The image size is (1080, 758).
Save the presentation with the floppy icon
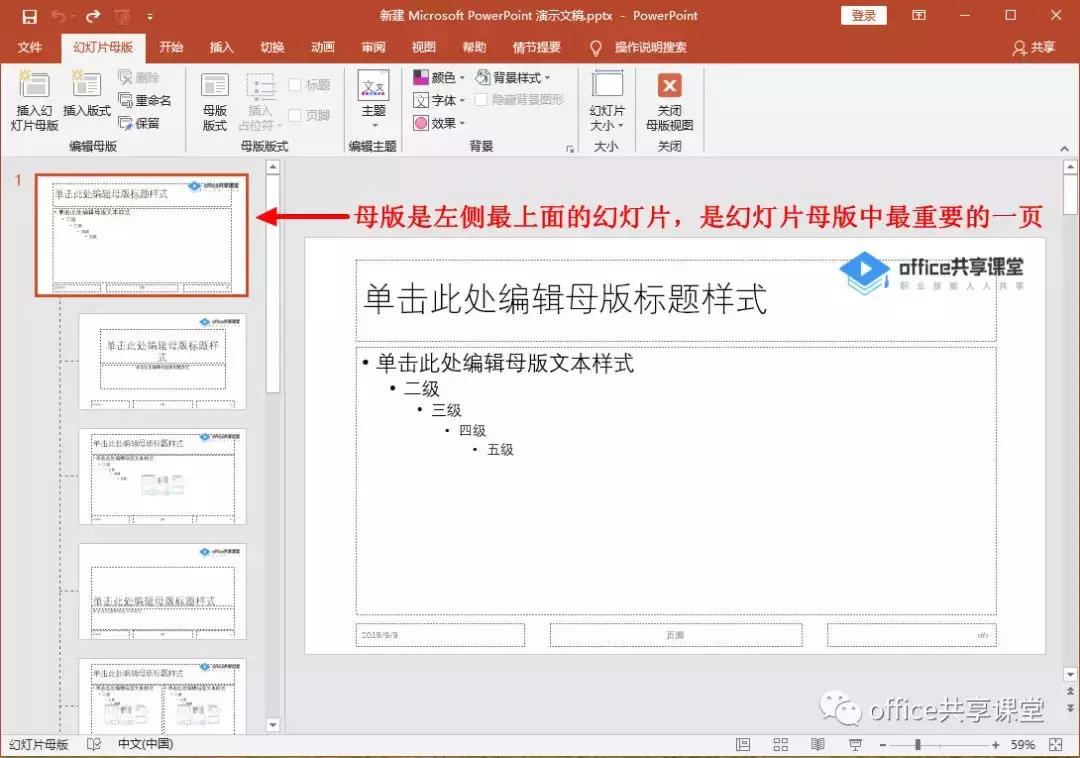(x=29, y=16)
